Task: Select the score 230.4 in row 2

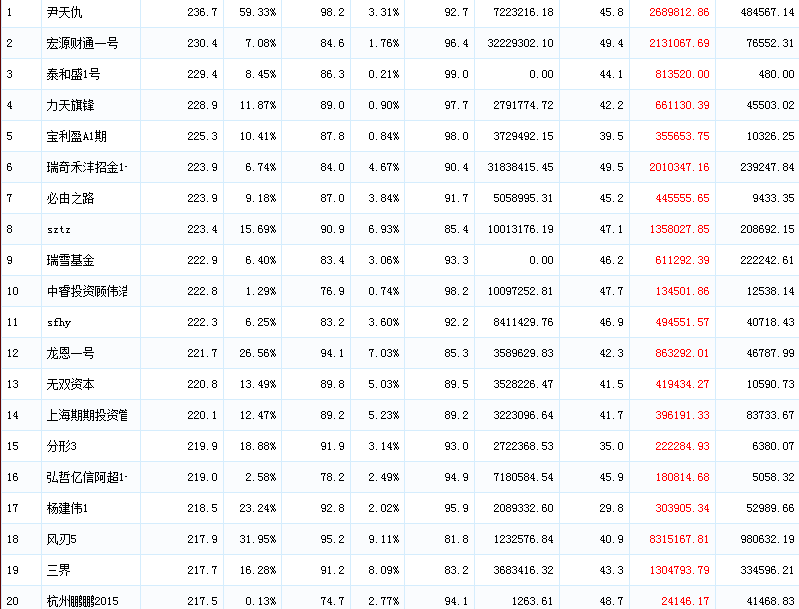Action: coord(202,43)
